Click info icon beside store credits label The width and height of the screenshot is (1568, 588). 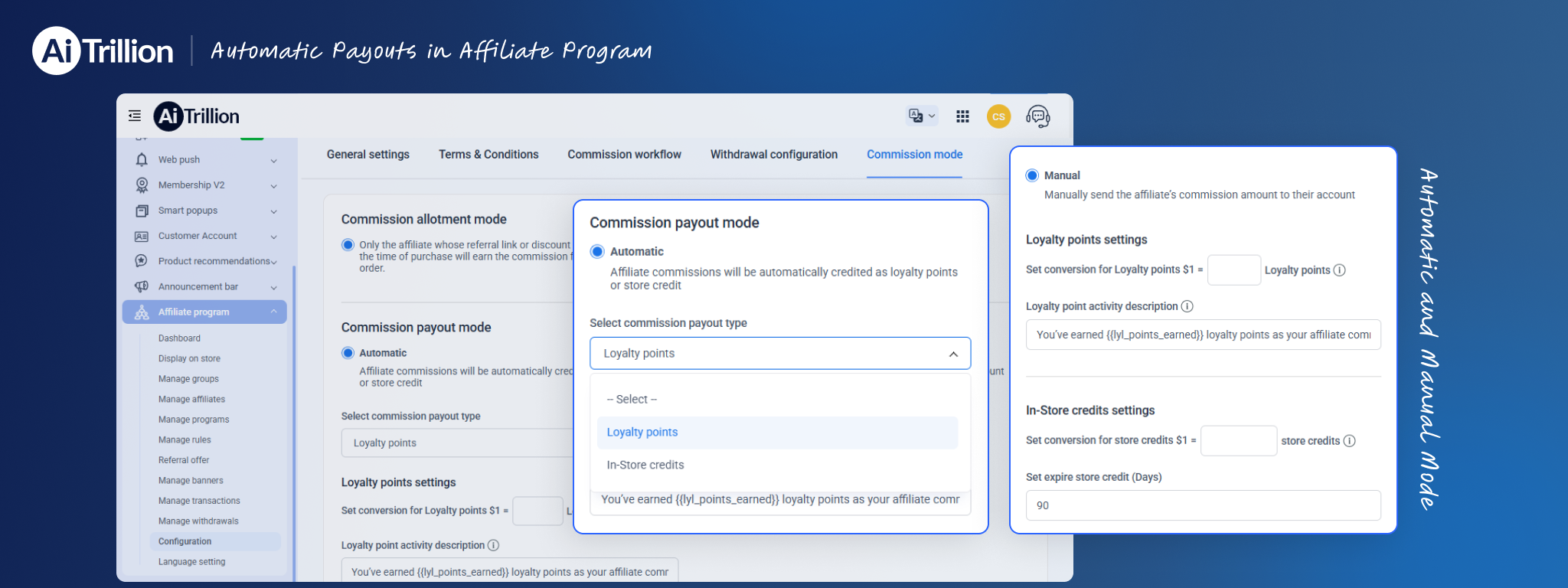coord(1349,441)
